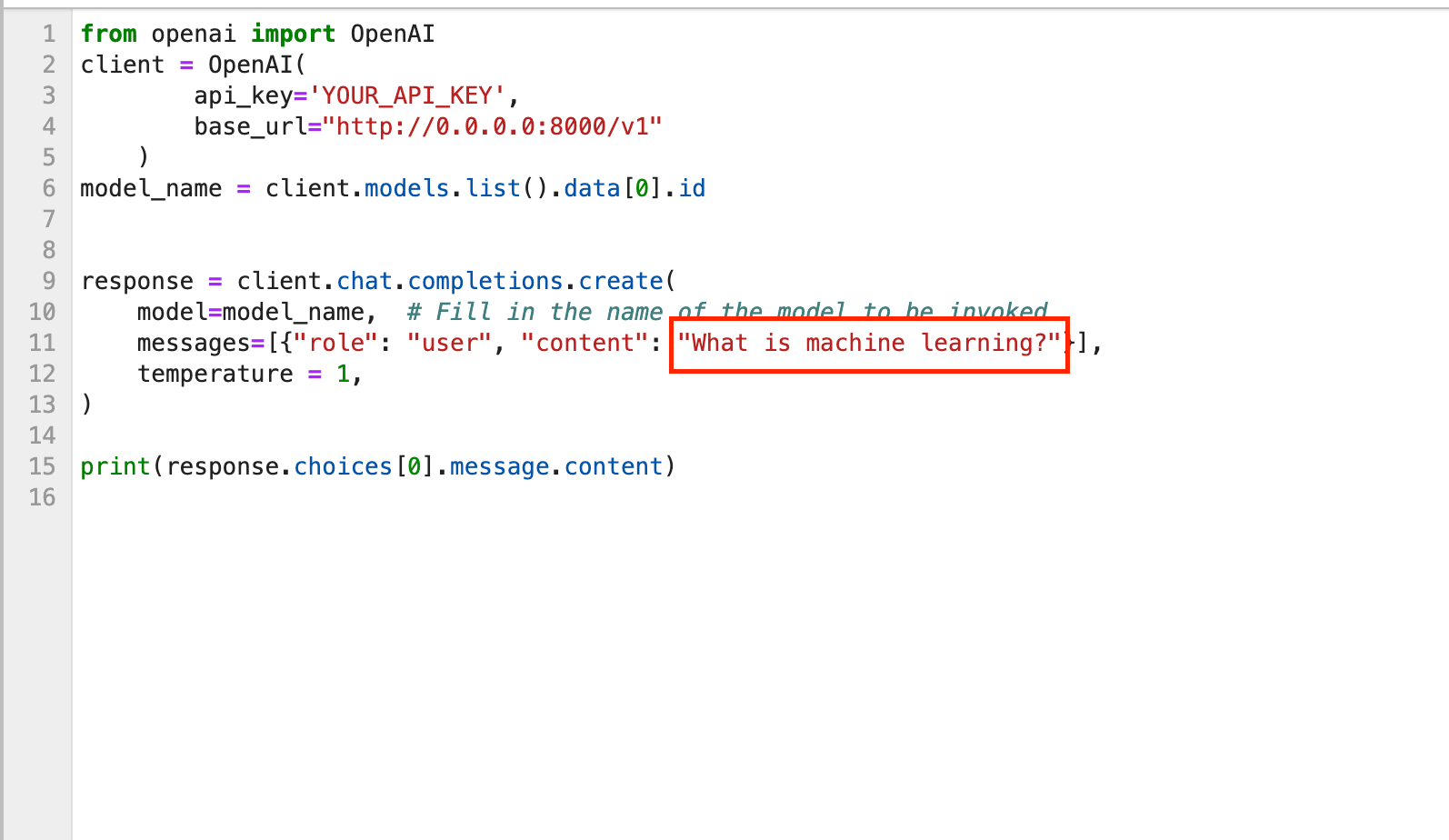
Task: Click 'chat' attribute on line 9
Action: (365, 282)
